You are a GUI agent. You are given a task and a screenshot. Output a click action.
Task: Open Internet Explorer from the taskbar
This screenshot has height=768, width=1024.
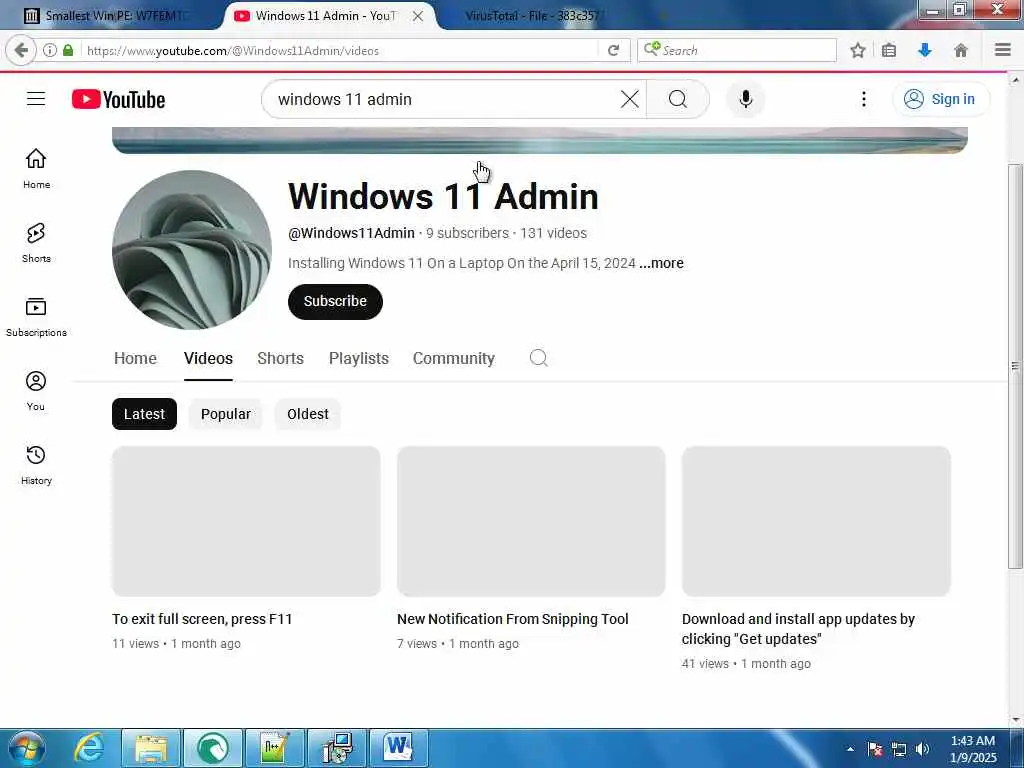(89, 748)
